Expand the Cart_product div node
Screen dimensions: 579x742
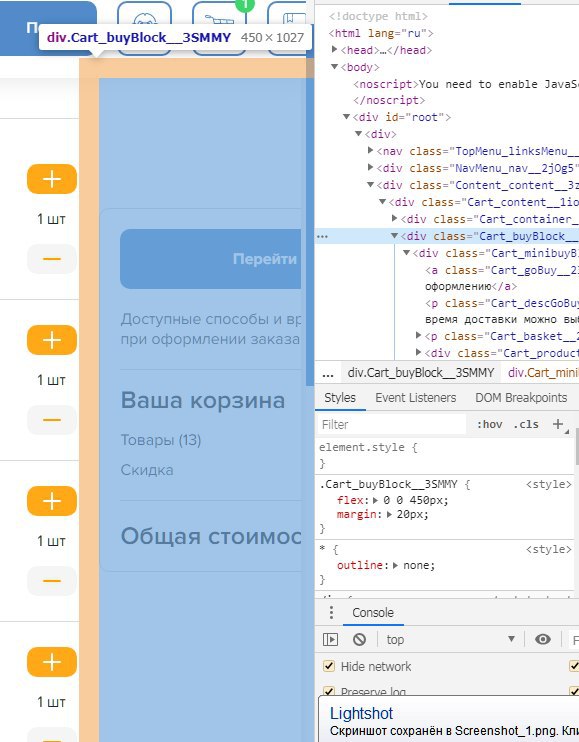418,352
